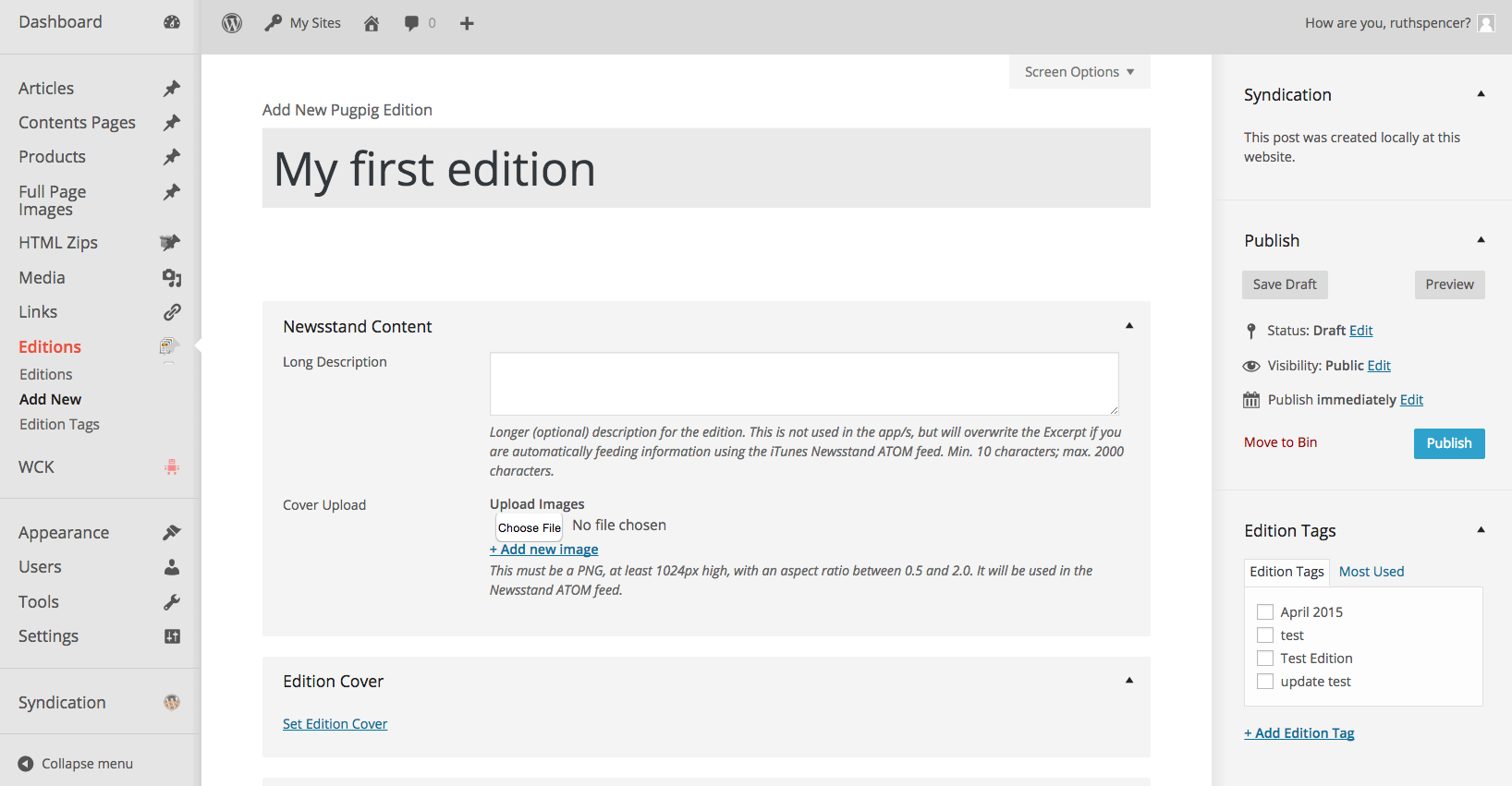Click the Choose File button
The width and height of the screenshot is (1512, 786).
[x=530, y=527]
